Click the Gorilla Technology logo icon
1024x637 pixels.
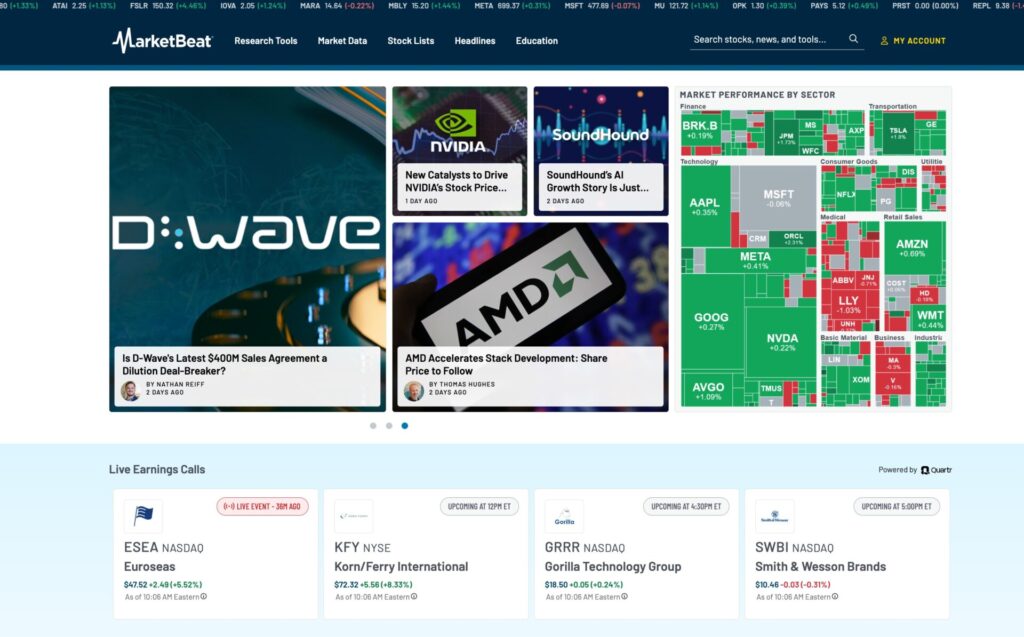(564, 517)
